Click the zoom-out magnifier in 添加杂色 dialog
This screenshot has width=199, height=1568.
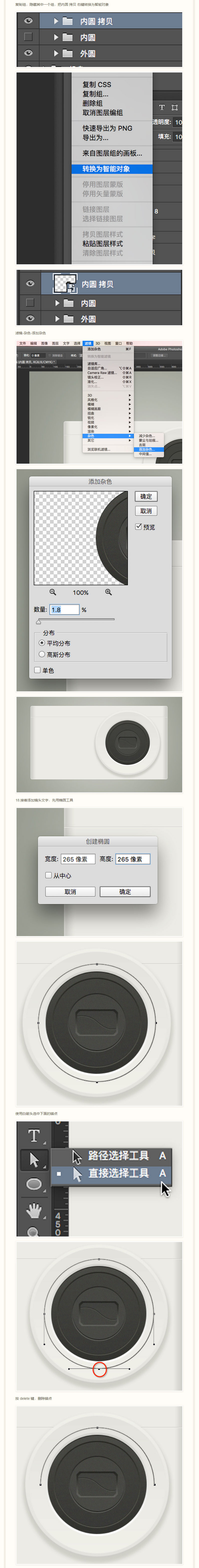[x=53, y=592]
